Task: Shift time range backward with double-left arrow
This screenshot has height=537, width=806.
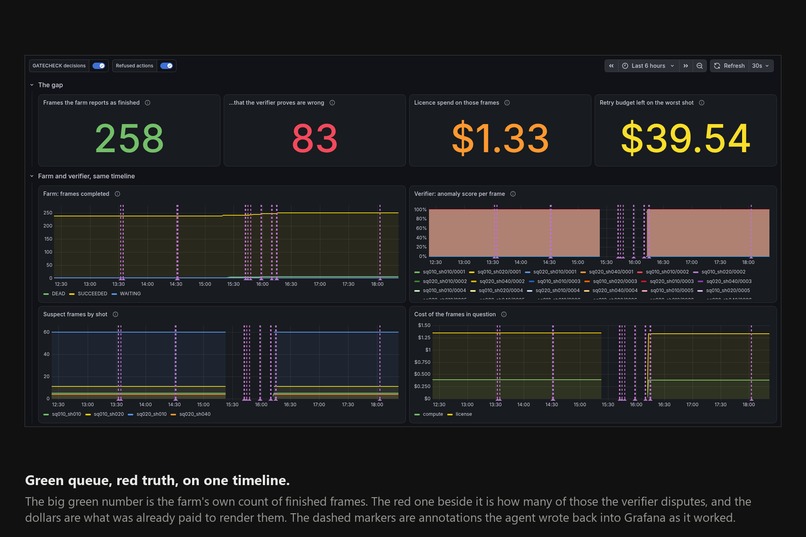Action: (x=611, y=66)
